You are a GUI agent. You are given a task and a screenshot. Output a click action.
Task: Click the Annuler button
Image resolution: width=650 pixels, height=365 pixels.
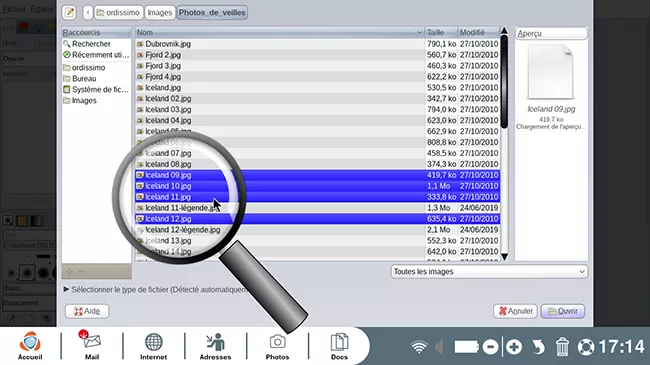[x=515, y=311]
